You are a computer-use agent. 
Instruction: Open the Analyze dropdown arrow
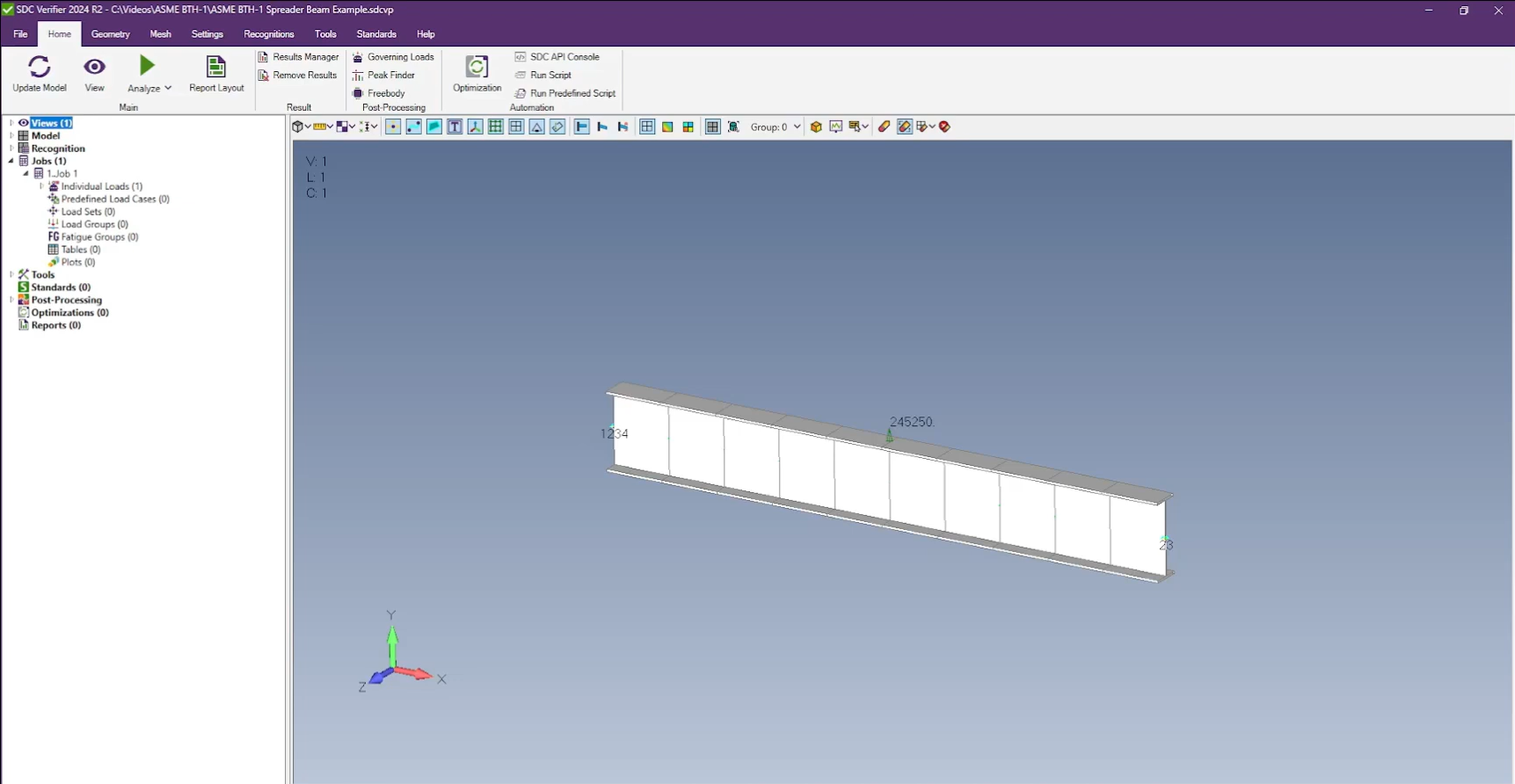click(168, 88)
